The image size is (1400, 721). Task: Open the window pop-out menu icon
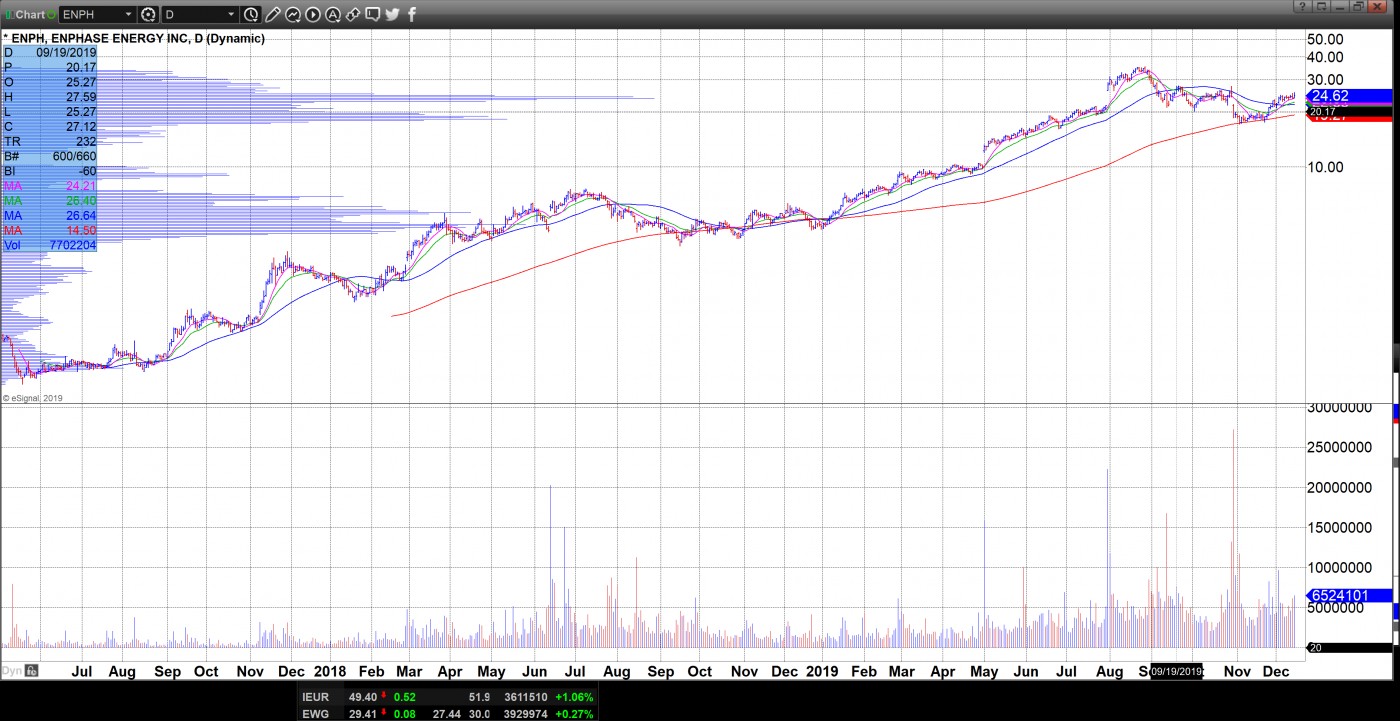click(x=1321, y=6)
